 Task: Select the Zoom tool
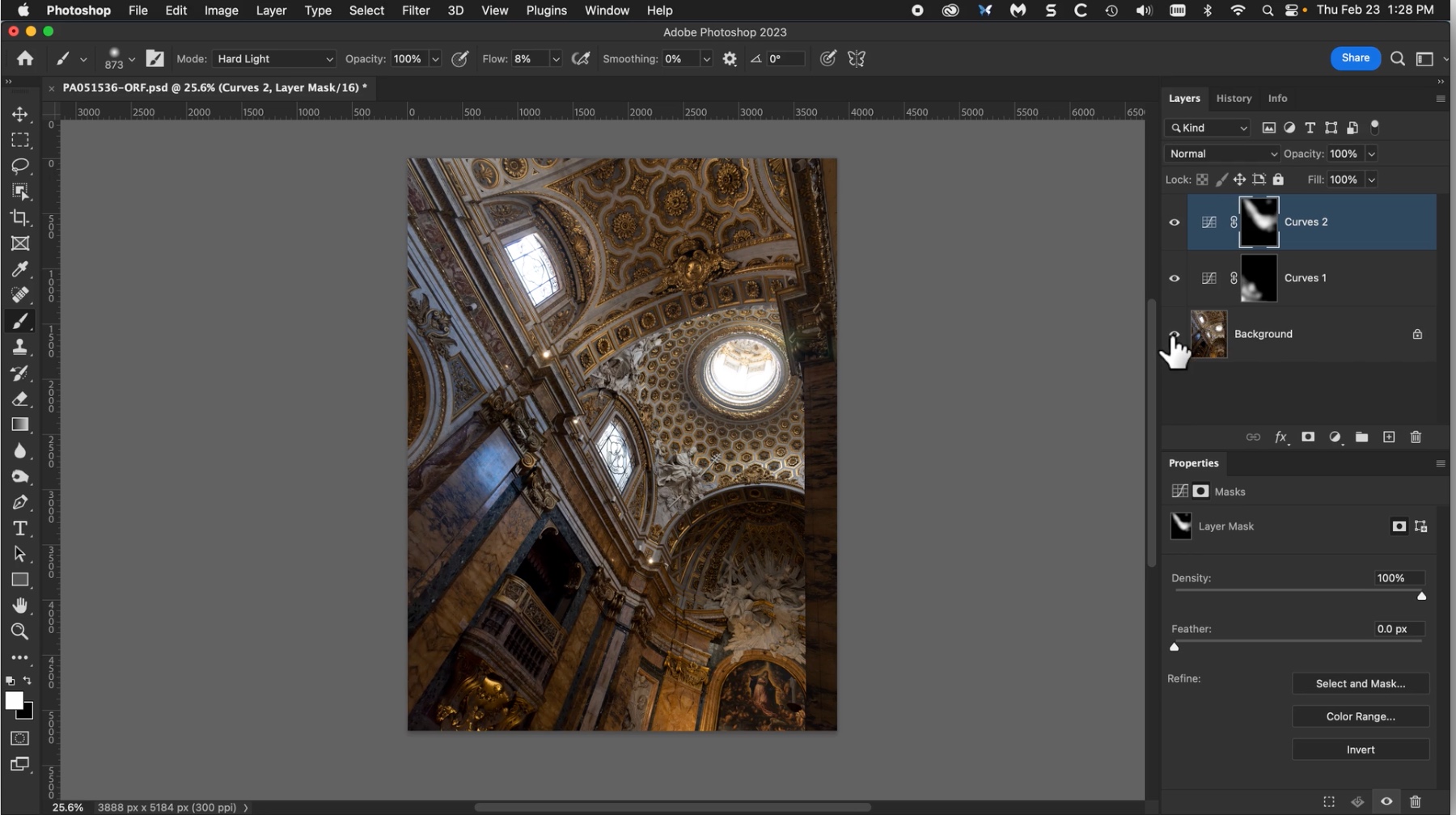20,631
